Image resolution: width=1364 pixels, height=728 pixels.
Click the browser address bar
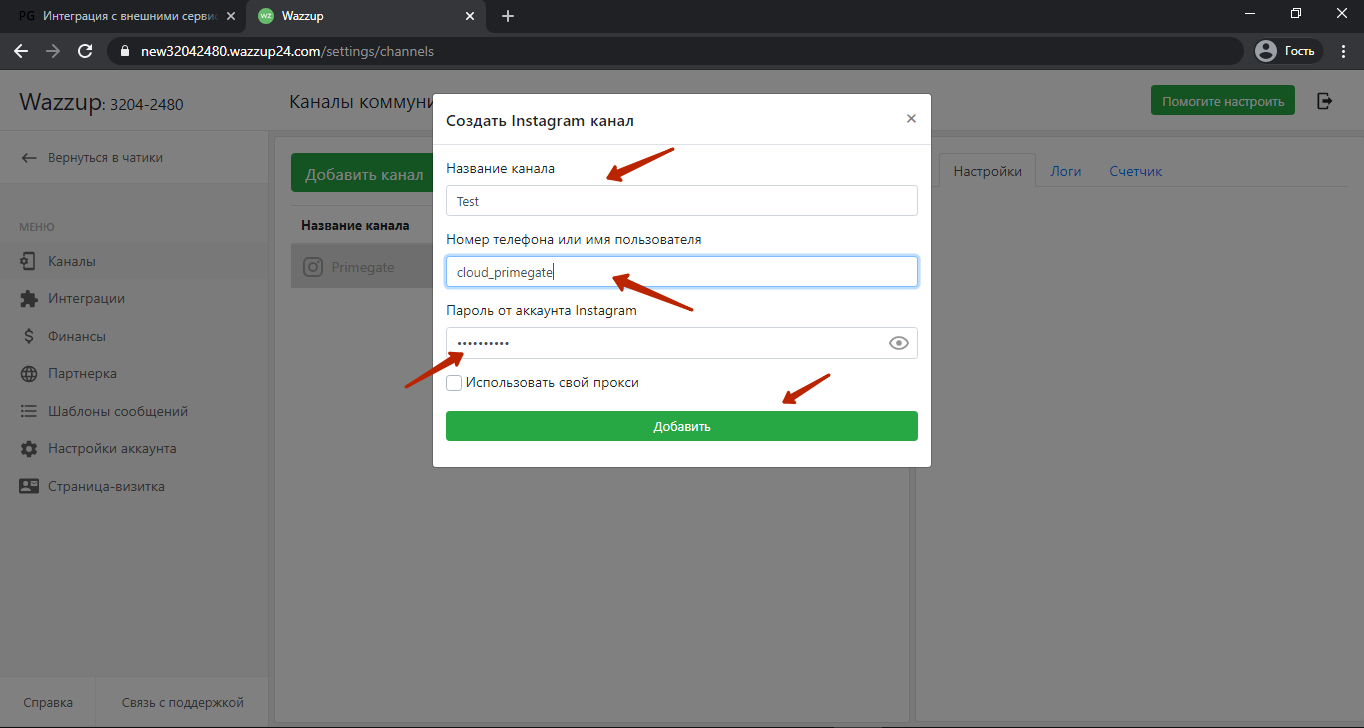pos(675,50)
